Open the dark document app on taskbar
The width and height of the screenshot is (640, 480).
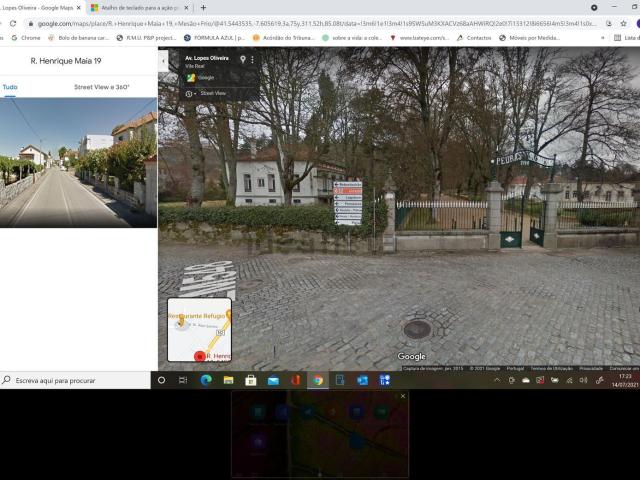click(x=340, y=380)
